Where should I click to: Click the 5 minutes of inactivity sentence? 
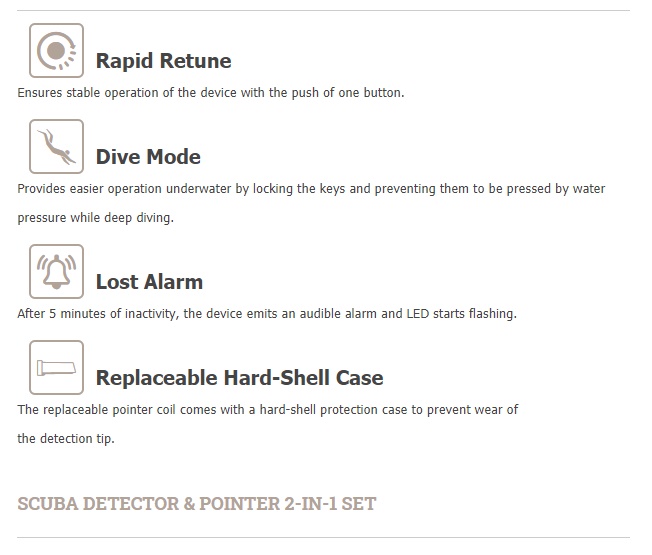[x=267, y=313]
